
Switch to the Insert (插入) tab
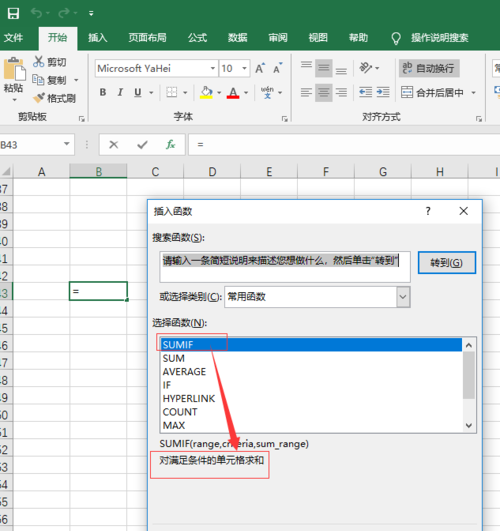pos(98,38)
